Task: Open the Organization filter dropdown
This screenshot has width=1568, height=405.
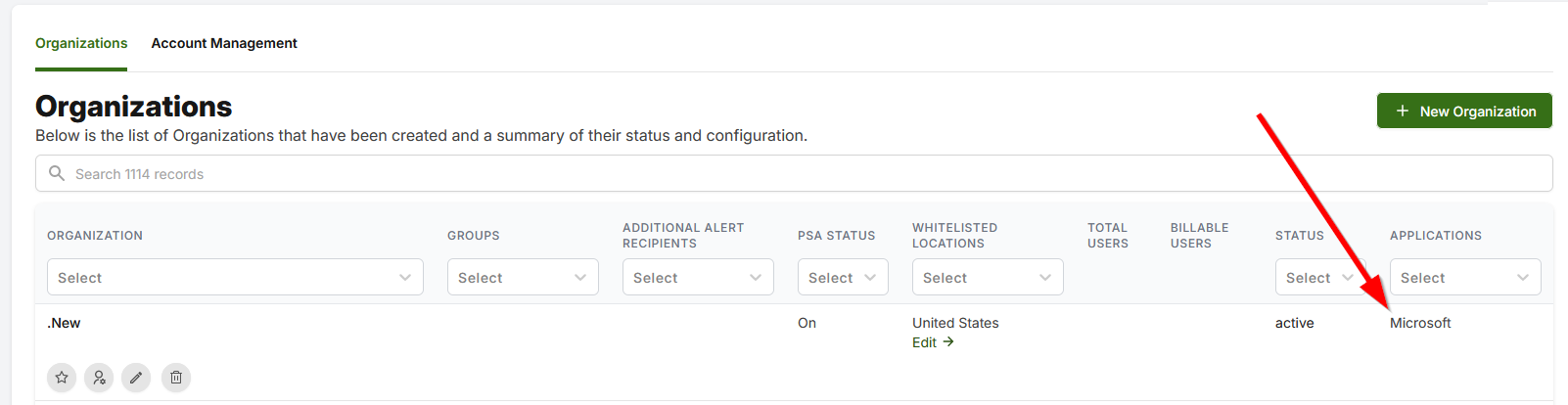Action: (x=235, y=277)
